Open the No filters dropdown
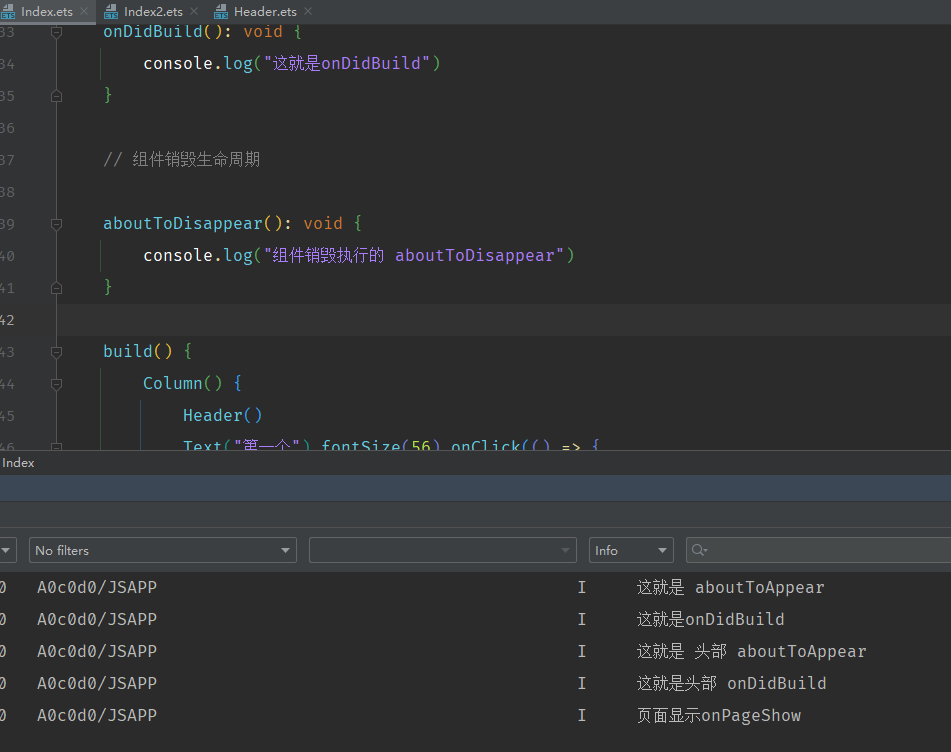The height and width of the screenshot is (752, 951). [x=163, y=550]
